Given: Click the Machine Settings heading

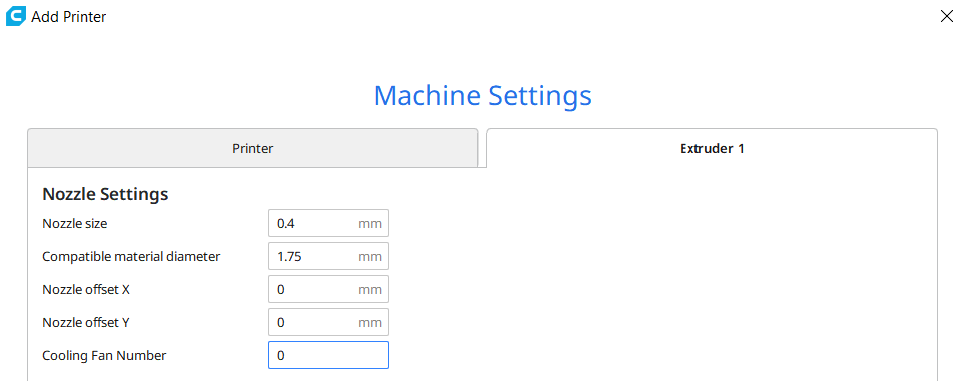Looking at the screenshot, I should [483, 96].
